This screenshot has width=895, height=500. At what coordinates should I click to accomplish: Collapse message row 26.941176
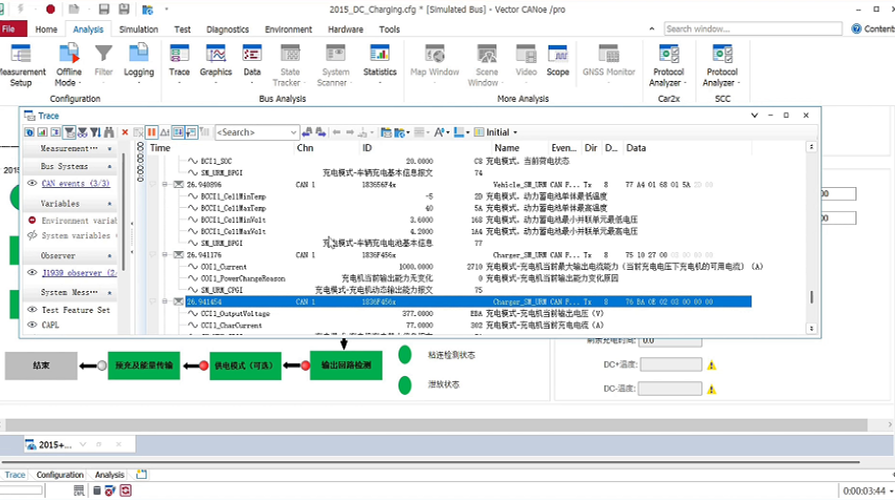(164, 255)
